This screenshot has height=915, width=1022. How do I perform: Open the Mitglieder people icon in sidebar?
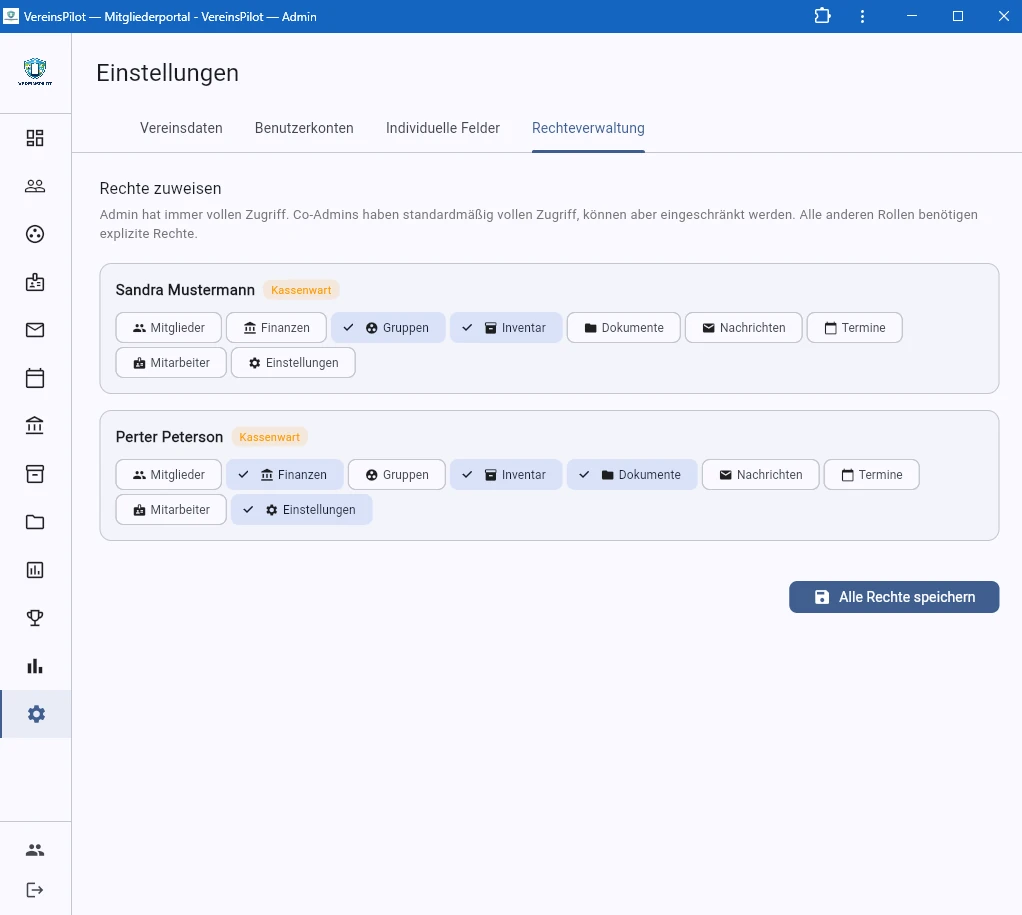point(35,185)
